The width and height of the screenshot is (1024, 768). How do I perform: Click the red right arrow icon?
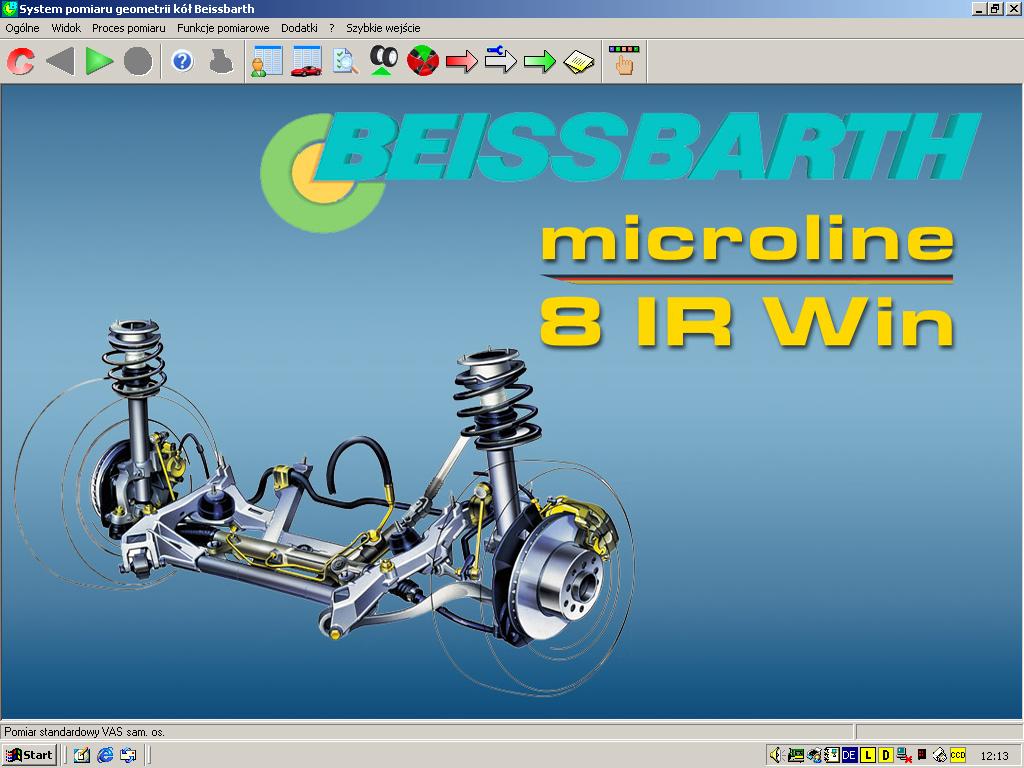(x=462, y=62)
